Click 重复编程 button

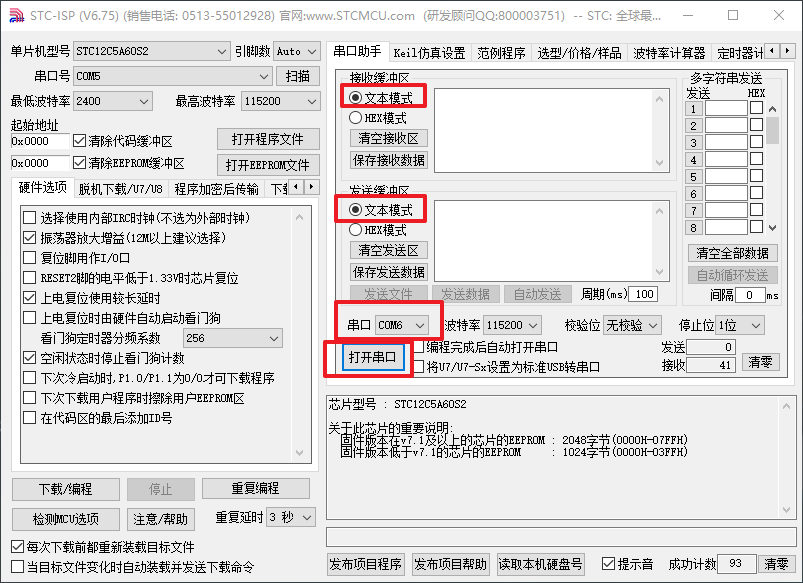click(255, 488)
